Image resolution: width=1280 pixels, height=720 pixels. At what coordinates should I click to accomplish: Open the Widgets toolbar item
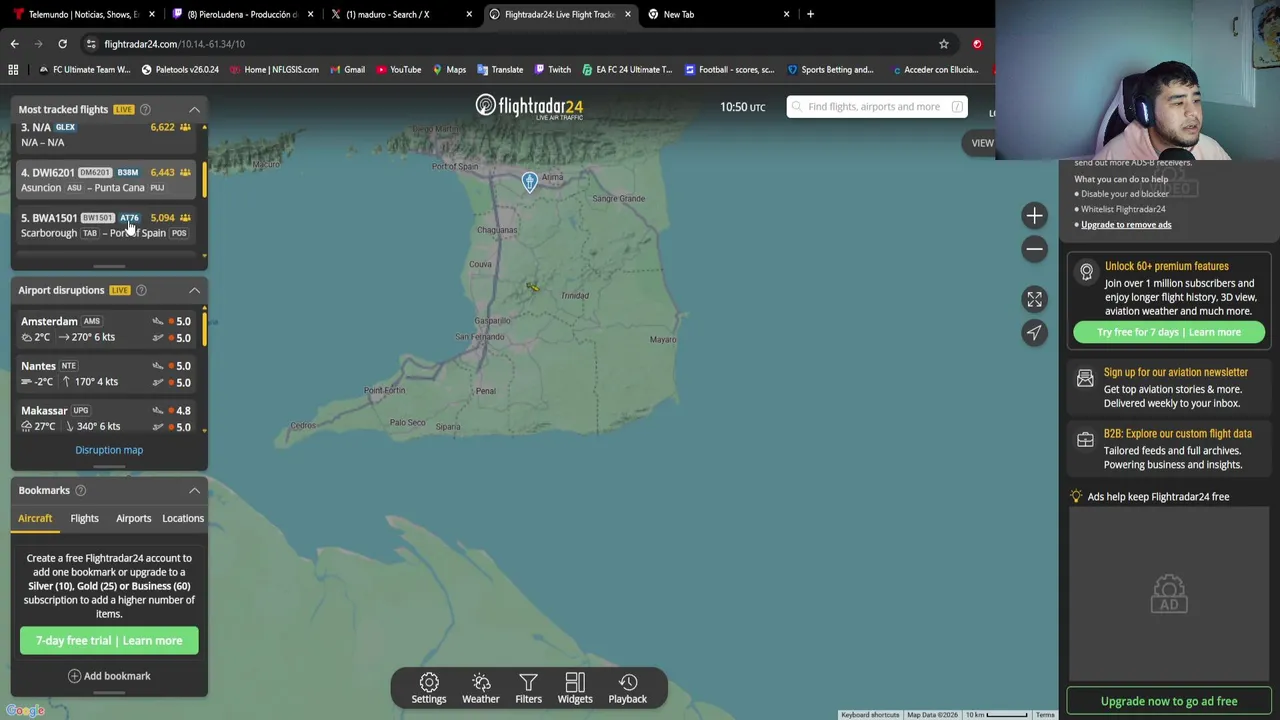[575, 688]
